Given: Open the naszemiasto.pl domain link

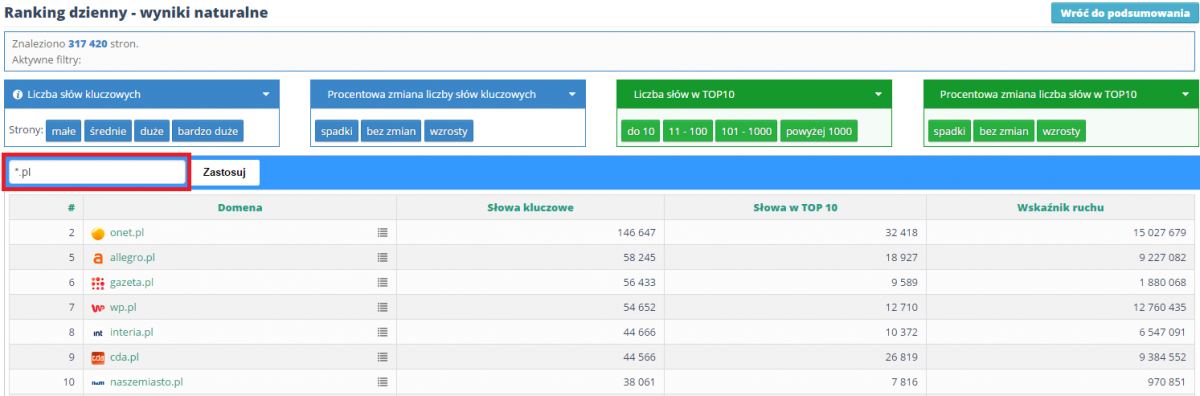Looking at the screenshot, I should coord(146,383).
